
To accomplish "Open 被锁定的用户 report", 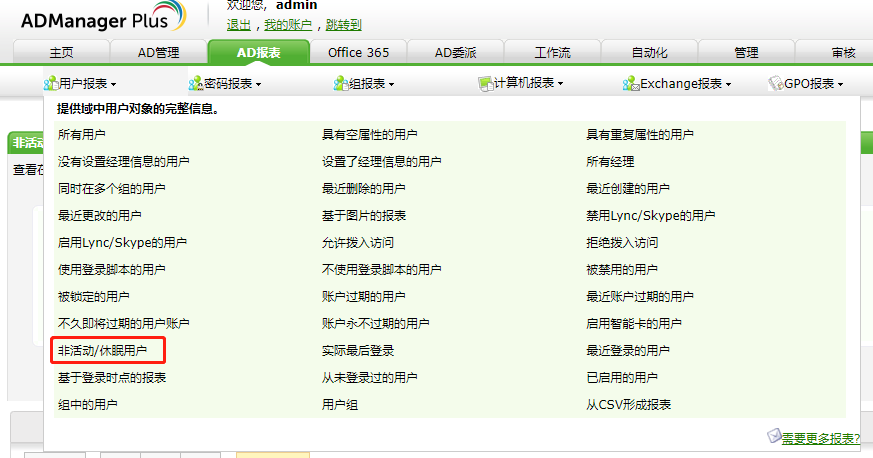I will 94,297.
